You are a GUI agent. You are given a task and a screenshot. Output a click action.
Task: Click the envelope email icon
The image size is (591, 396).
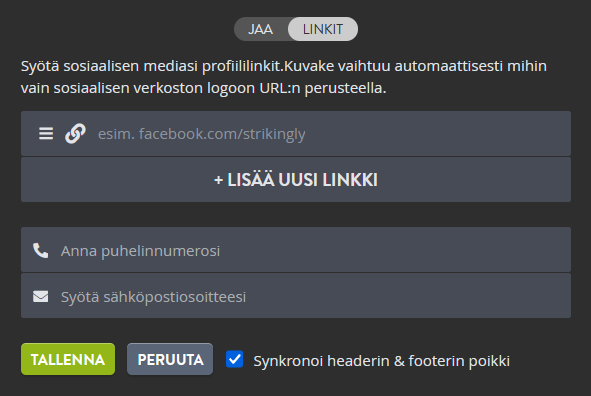(x=41, y=297)
